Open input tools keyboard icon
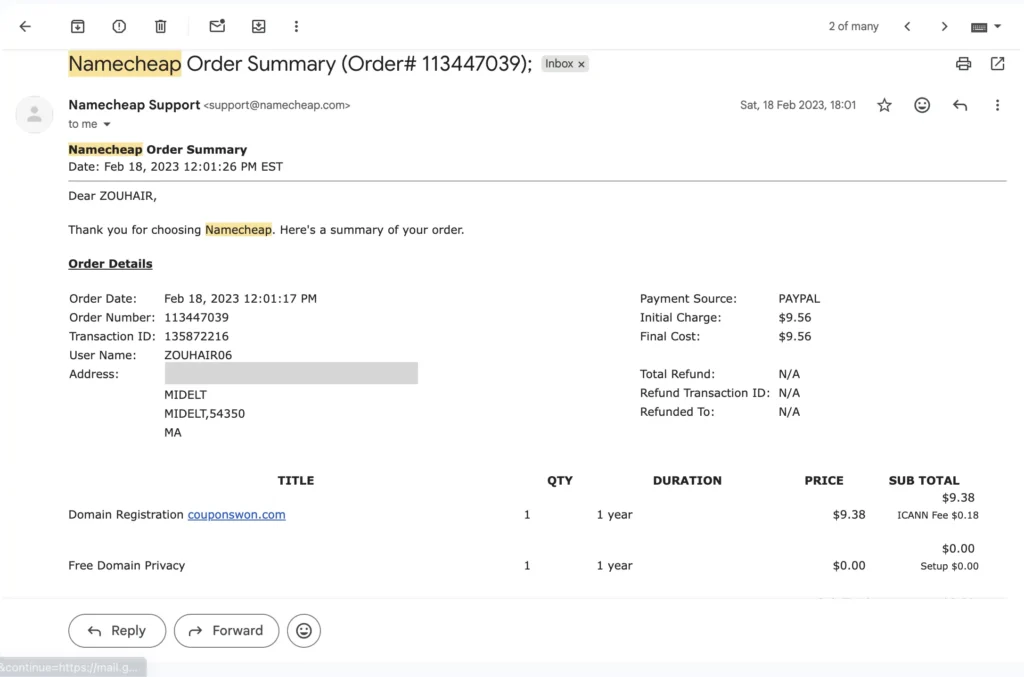Image resolution: width=1024 pixels, height=677 pixels. 978,27
